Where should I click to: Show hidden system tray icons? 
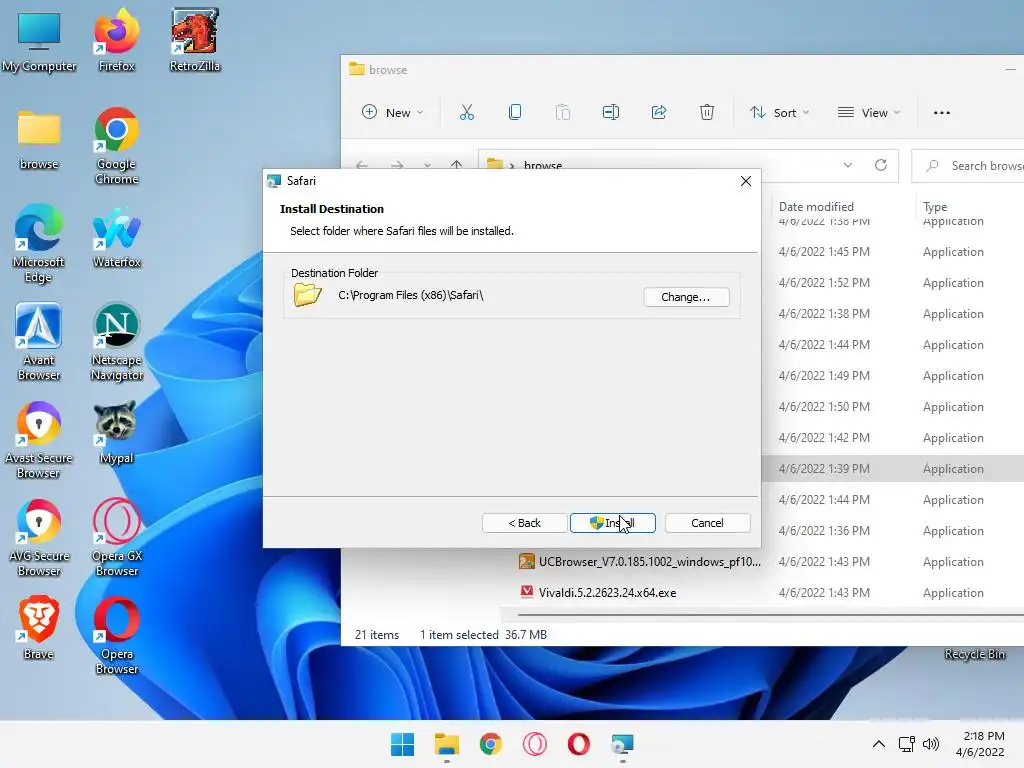point(879,744)
